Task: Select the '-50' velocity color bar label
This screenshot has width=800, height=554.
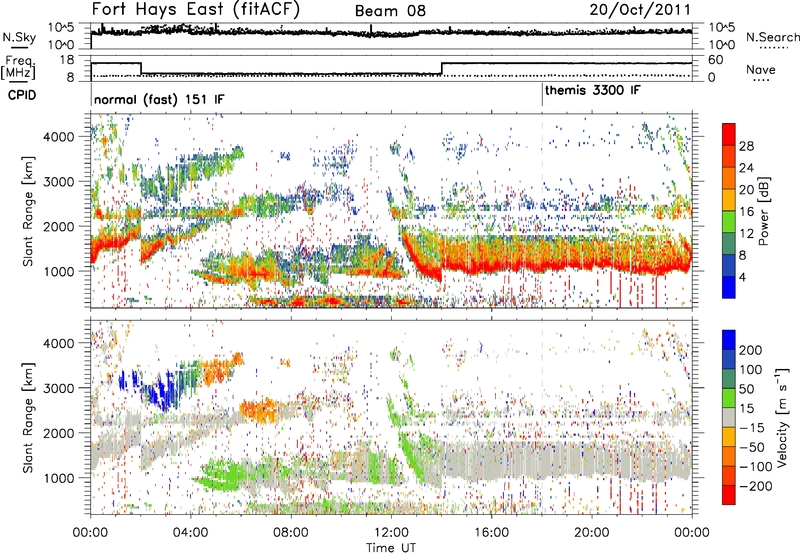Action: pos(752,447)
